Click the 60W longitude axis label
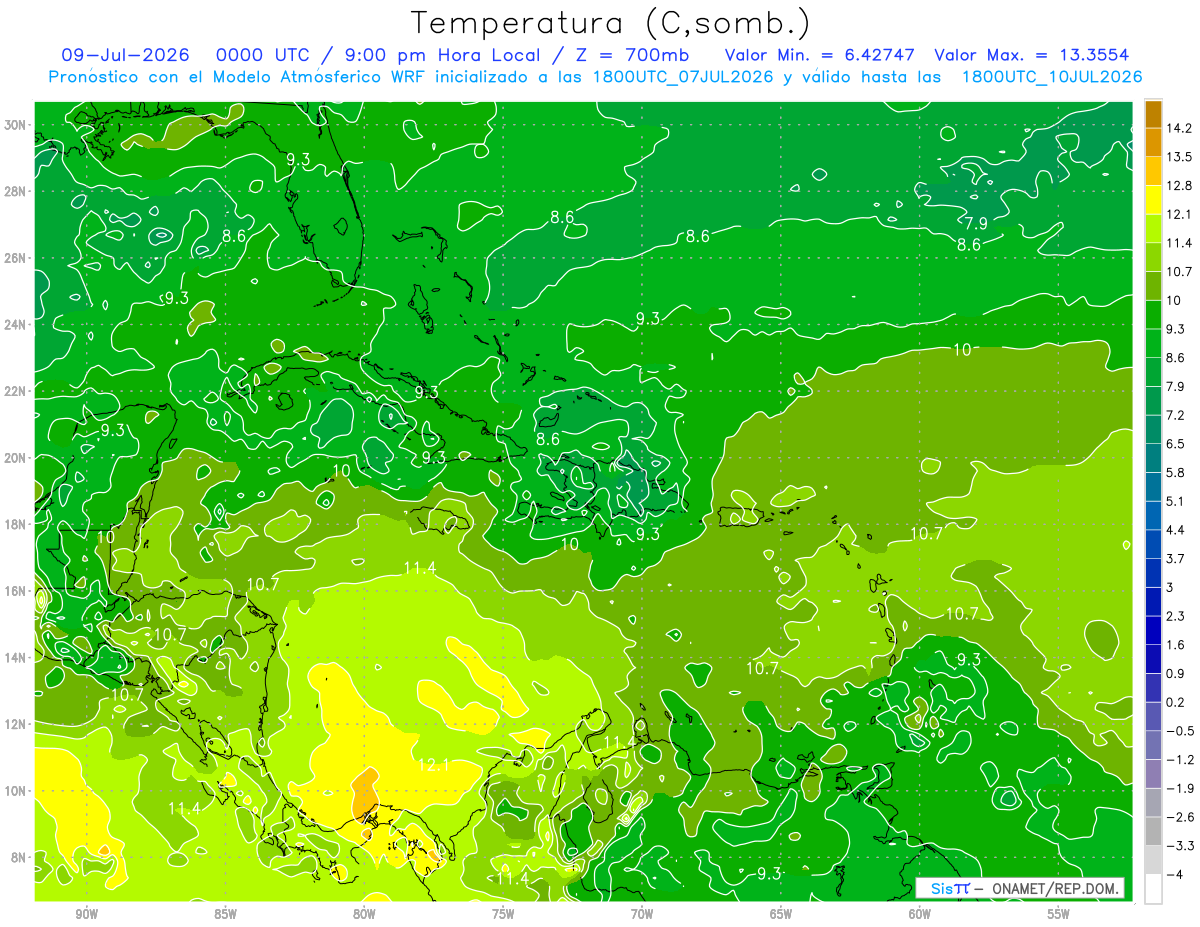The image size is (1200, 927). tap(920, 914)
